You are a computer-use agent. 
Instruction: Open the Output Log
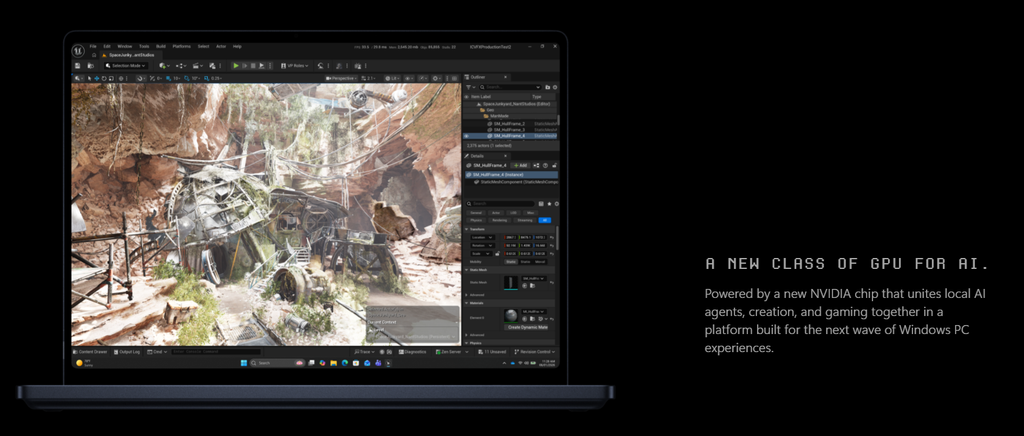tap(127, 352)
